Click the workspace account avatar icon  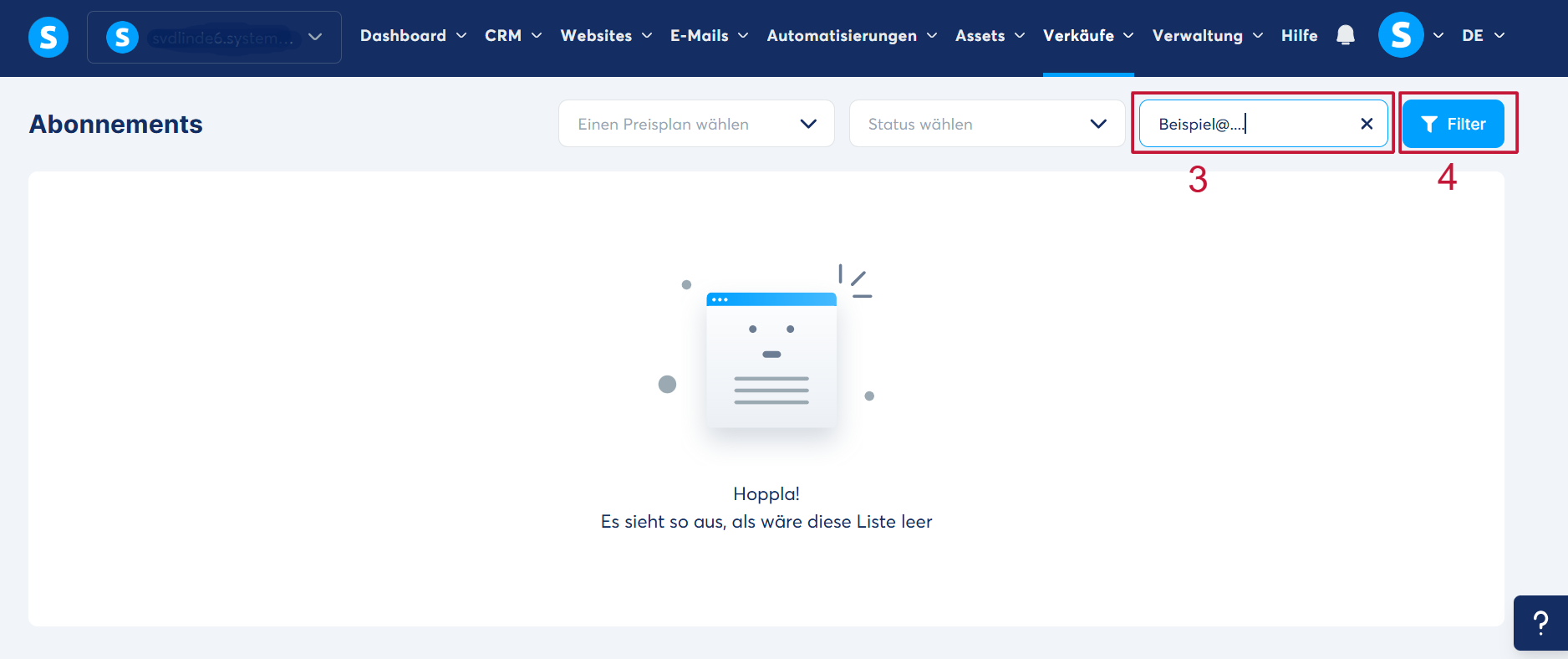click(122, 37)
